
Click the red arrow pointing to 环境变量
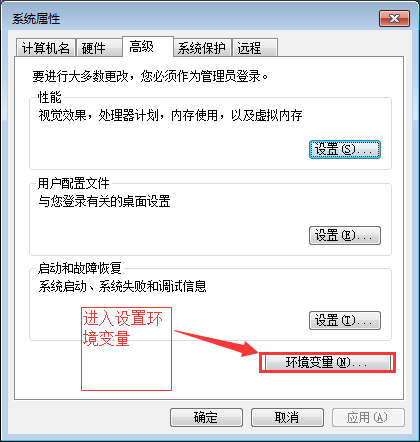(218, 343)
